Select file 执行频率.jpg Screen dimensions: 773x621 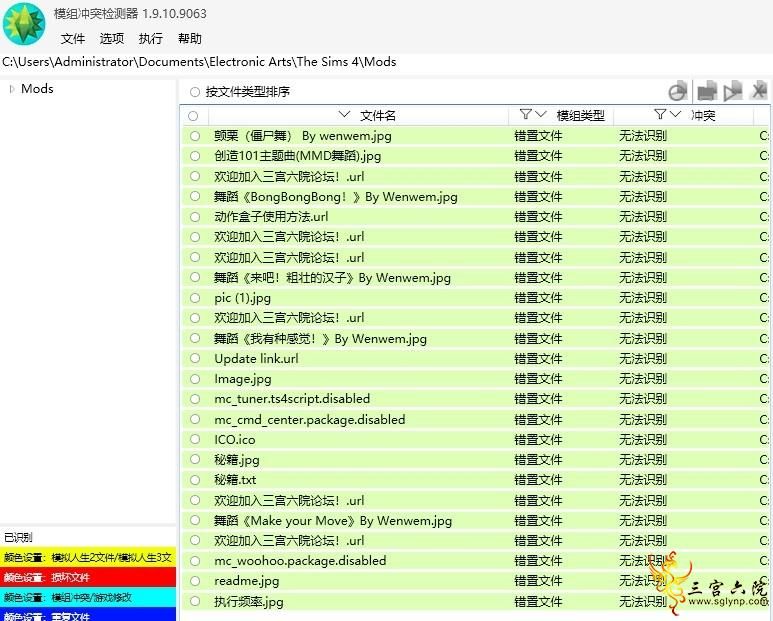tap(249, 601)
